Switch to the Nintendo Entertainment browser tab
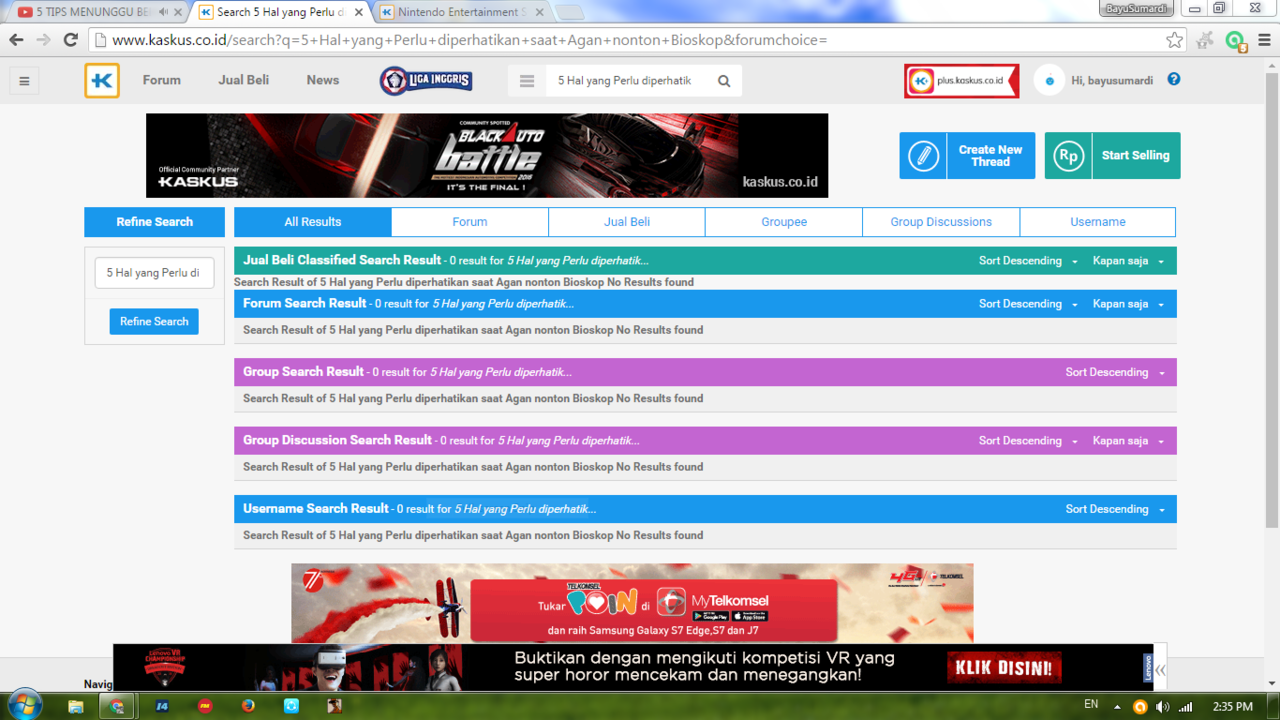Image resolution: width=1280 pixels, height=720 pixels. [462, 12]
